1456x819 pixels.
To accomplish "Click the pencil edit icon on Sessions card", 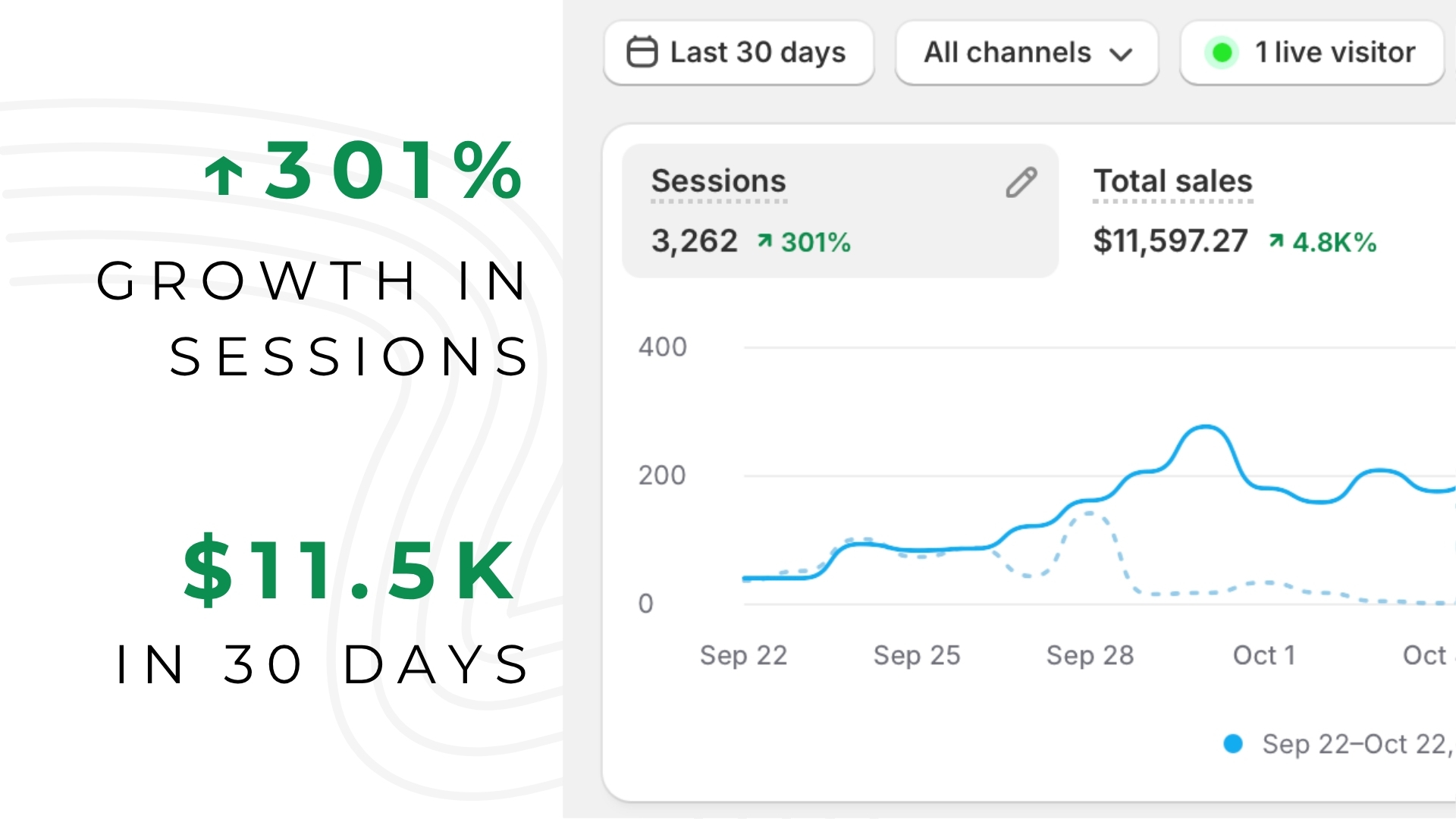I will (1021, 183).
